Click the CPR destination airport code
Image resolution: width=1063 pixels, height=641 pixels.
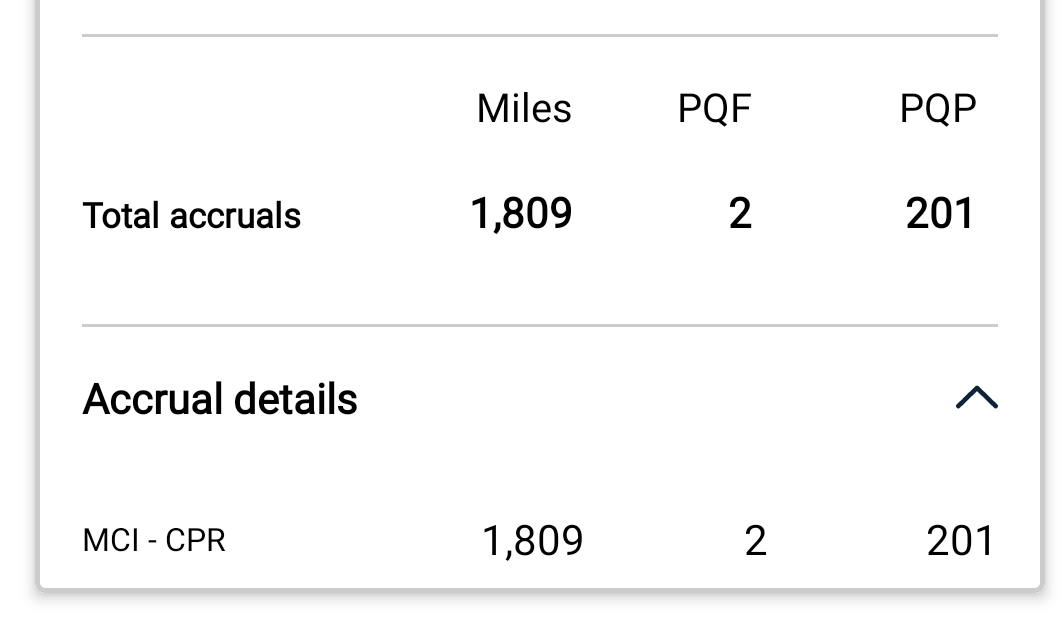[196, 541]
